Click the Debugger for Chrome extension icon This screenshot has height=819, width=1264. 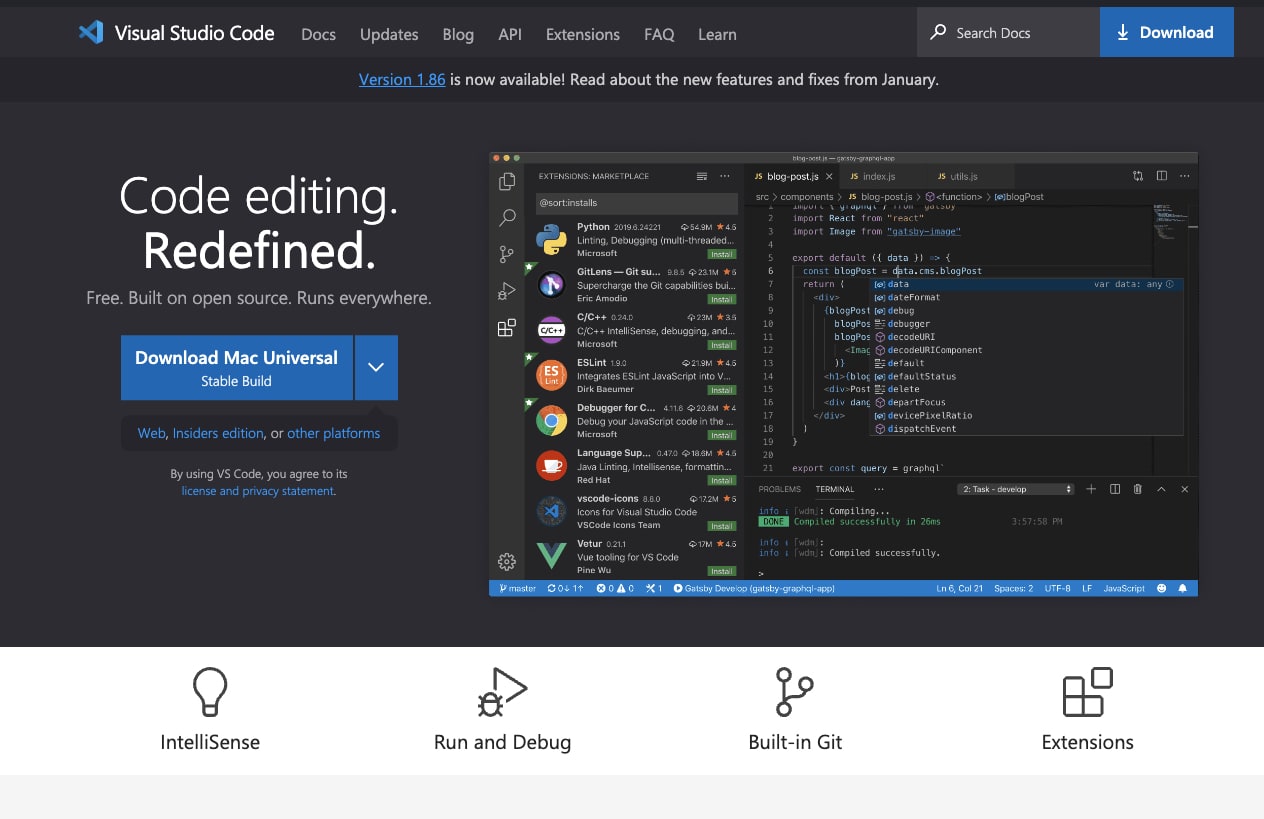551,421
